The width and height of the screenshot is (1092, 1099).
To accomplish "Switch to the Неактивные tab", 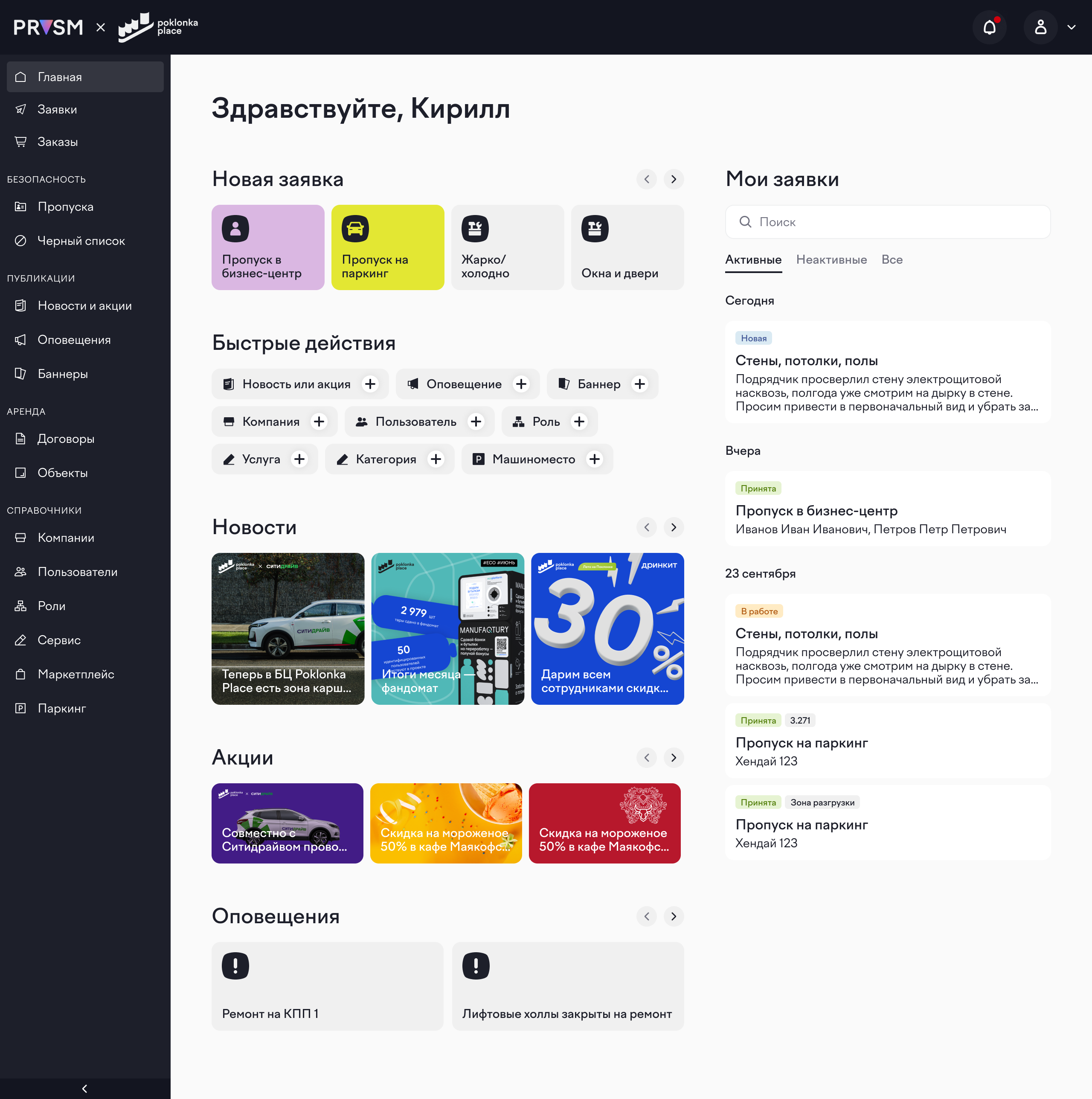I will coord(831,260).
